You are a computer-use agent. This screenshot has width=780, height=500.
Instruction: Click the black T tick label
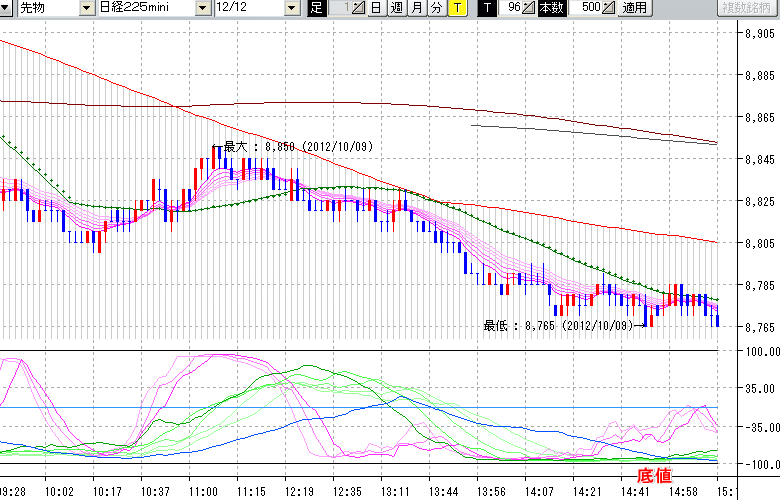pyautogui.click(x=486, y=8)
